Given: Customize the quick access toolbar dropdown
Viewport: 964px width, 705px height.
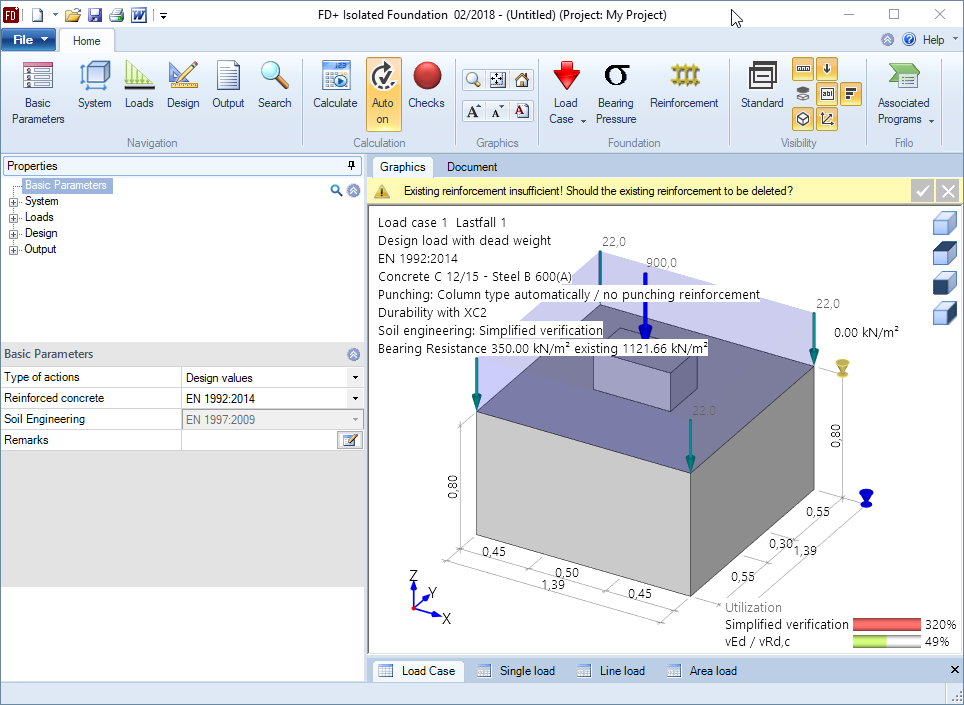Looking at the screenshot, I should [164, 15].
